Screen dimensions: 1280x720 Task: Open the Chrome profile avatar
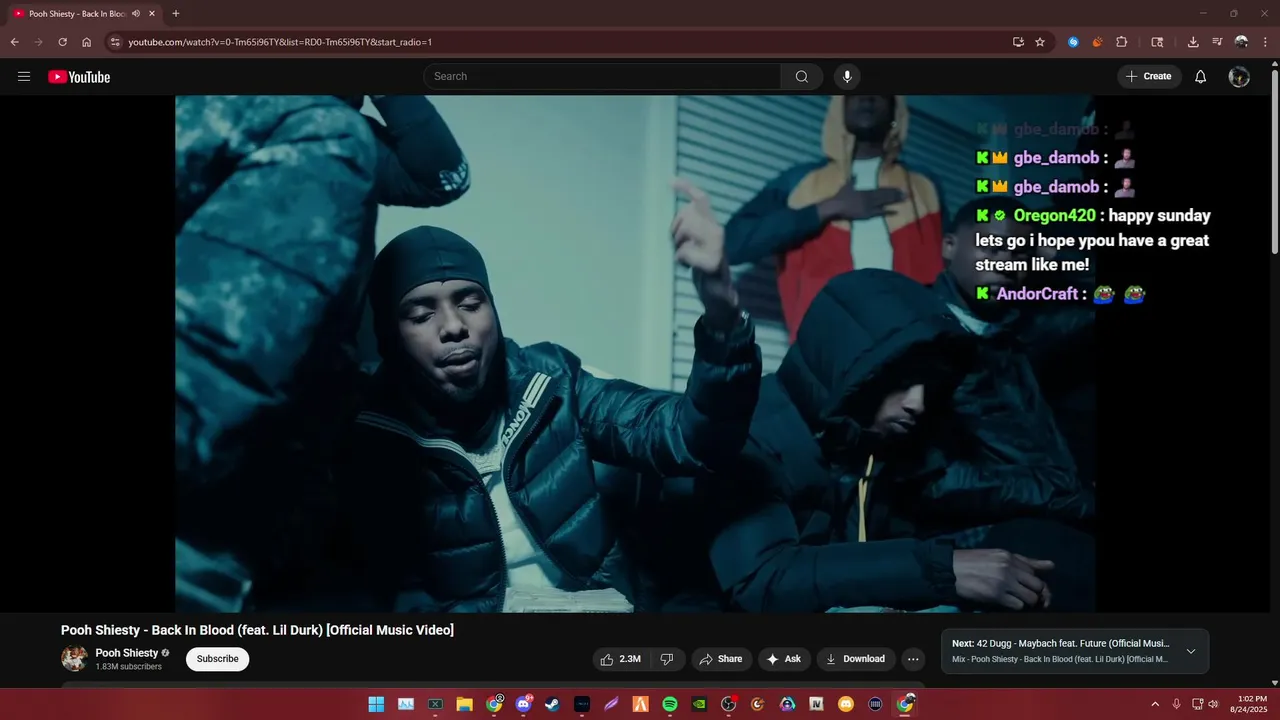1241,42
